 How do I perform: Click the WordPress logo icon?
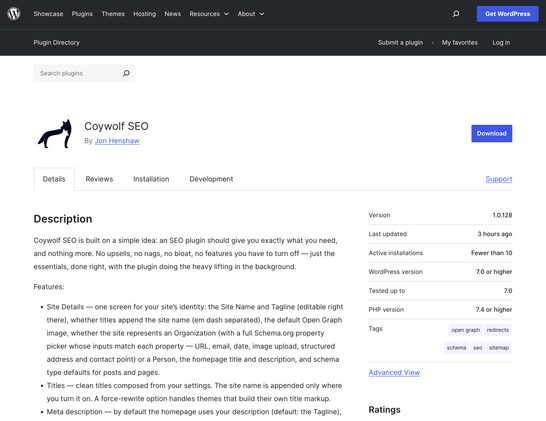[14, 14]
